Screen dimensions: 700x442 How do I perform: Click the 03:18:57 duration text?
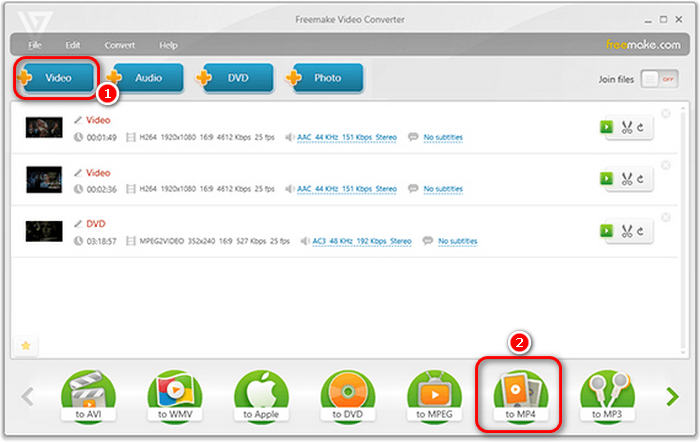[101, 242]
